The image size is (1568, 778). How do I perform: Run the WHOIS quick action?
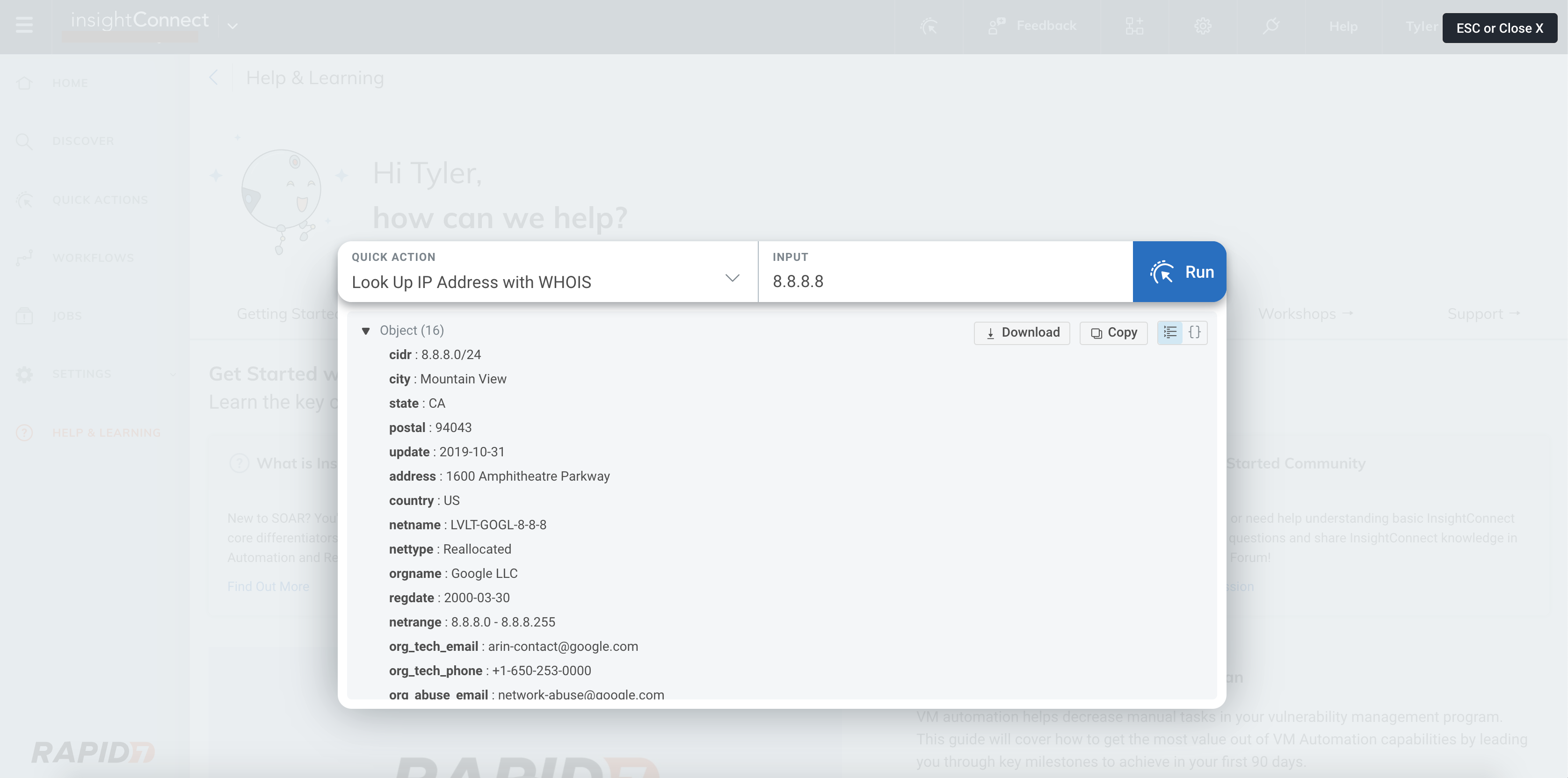click(x=1179, y=272)
